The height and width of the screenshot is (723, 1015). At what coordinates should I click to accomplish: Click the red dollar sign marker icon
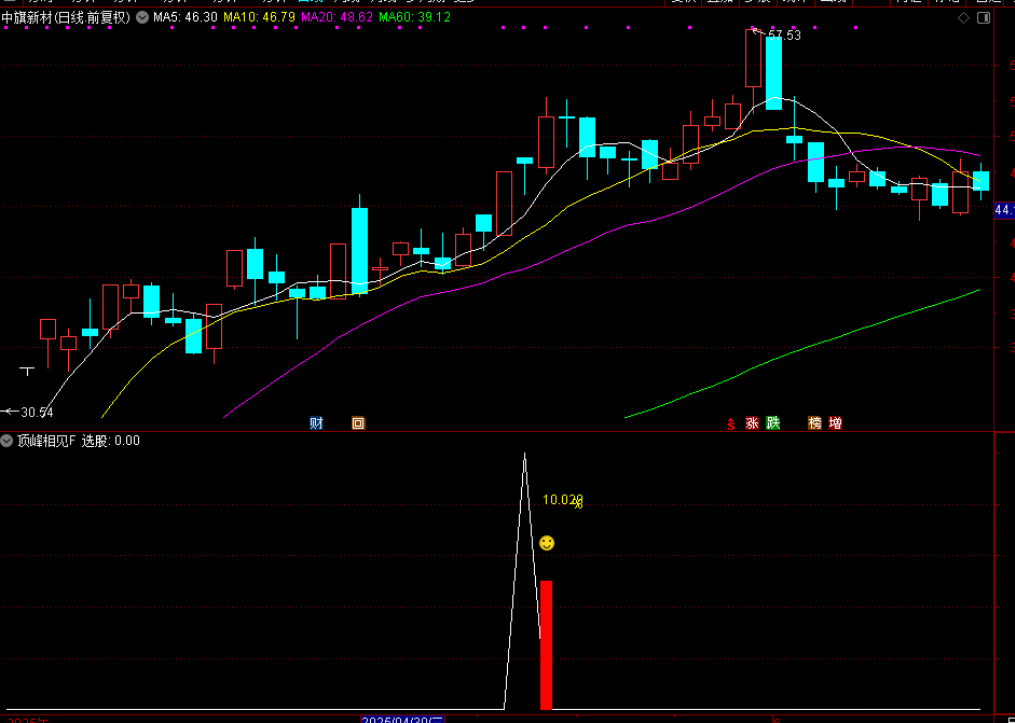pyautogui.click(x=731, y=423)
